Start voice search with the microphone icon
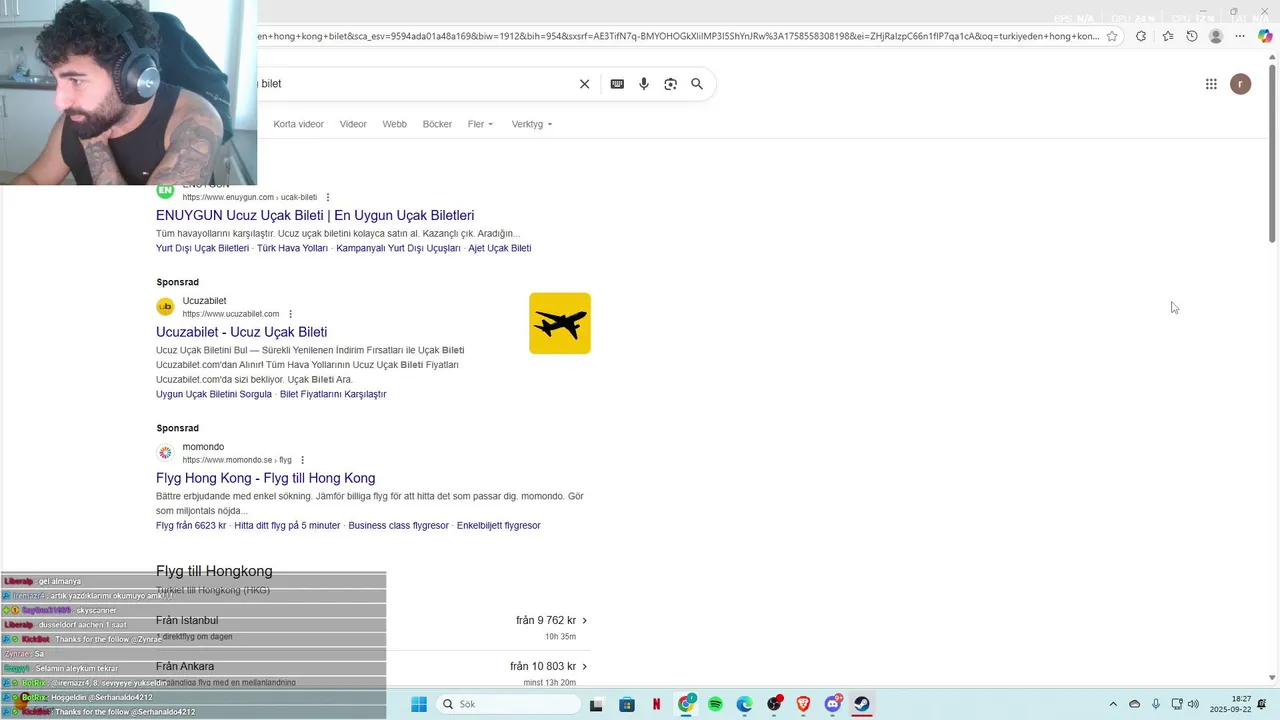 (644, 84)
